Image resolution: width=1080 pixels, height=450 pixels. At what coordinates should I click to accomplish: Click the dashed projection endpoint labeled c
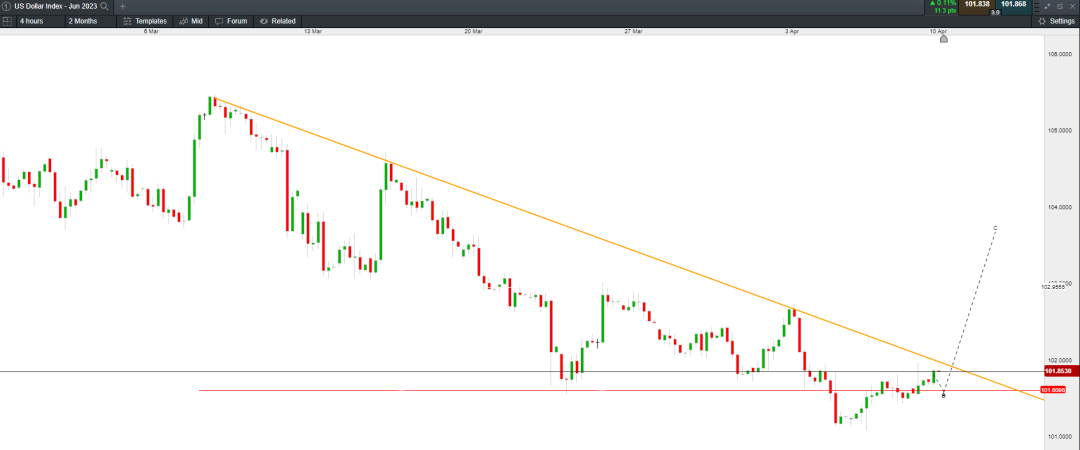click(x=996, y=227)
